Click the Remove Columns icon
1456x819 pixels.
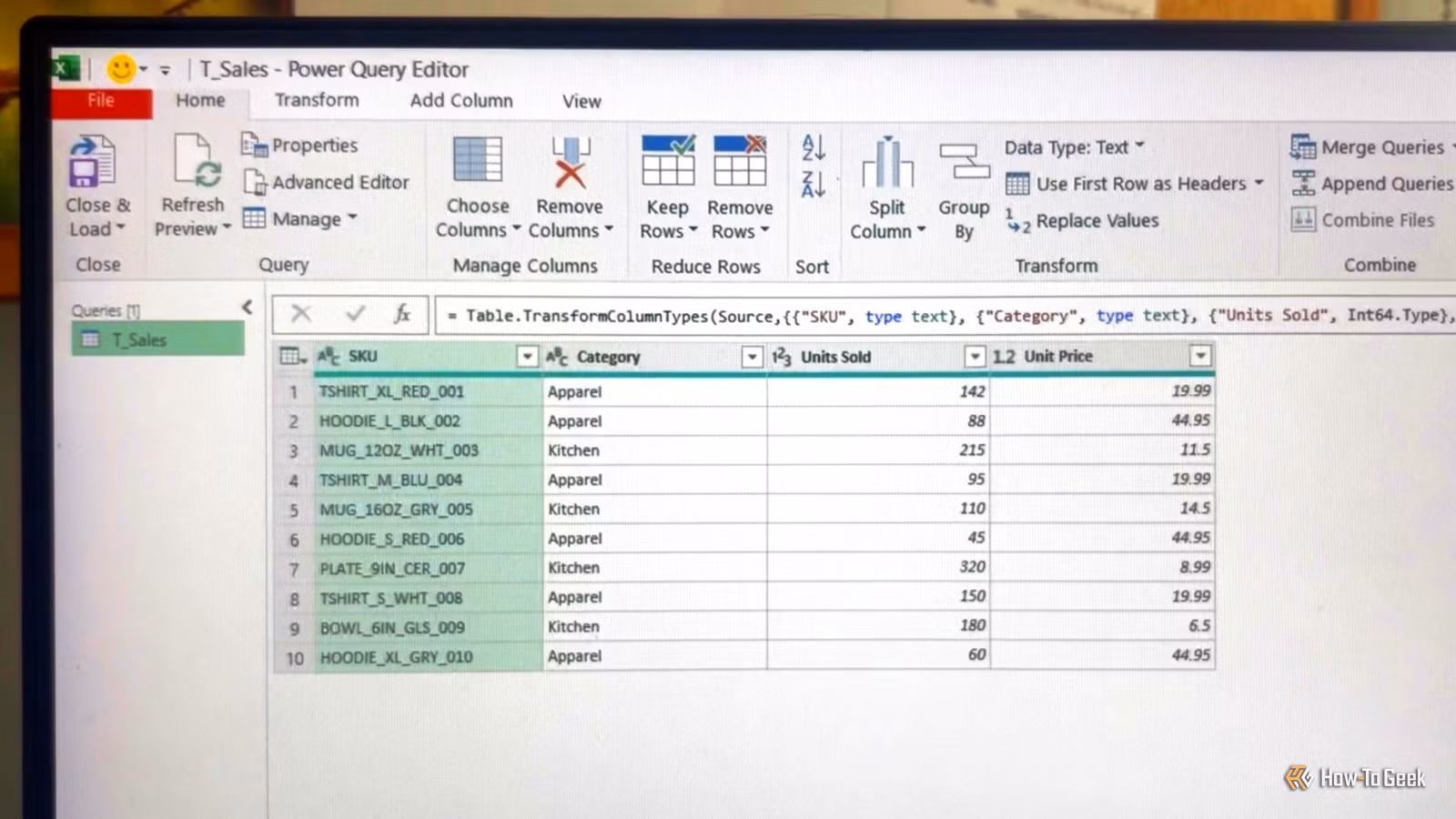coord(571,161)
